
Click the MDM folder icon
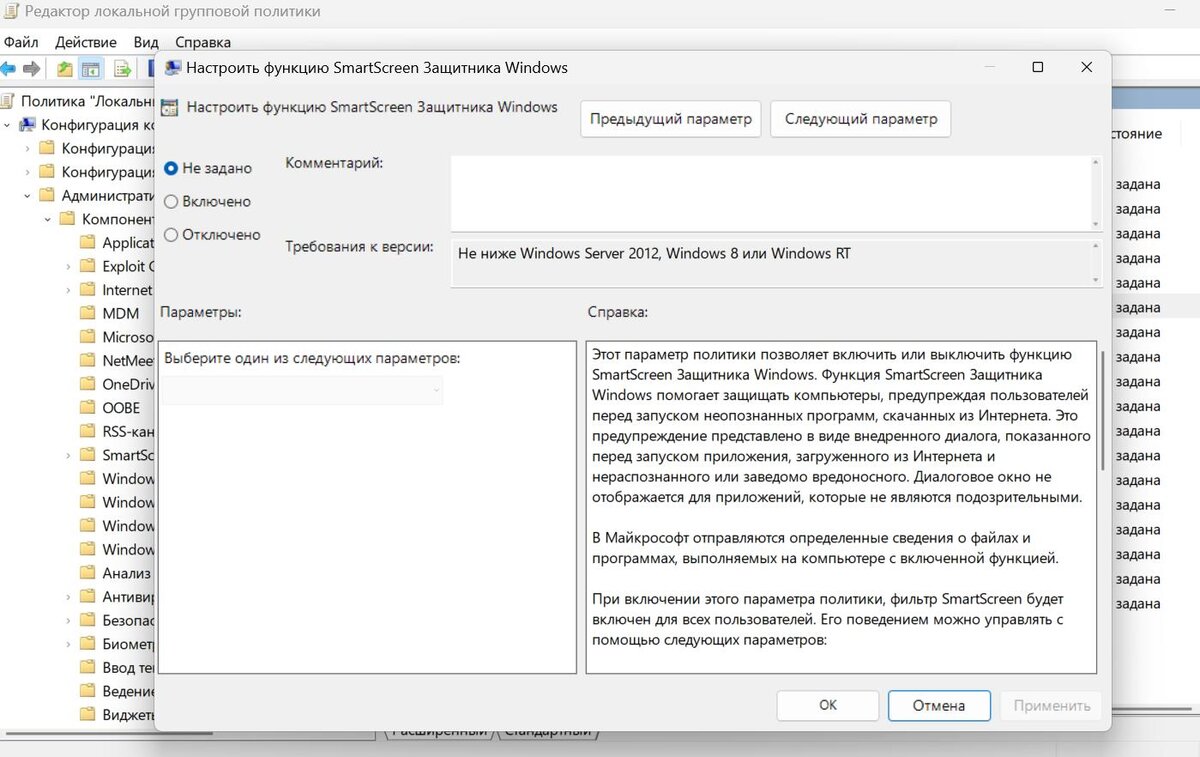pos(87,313)
